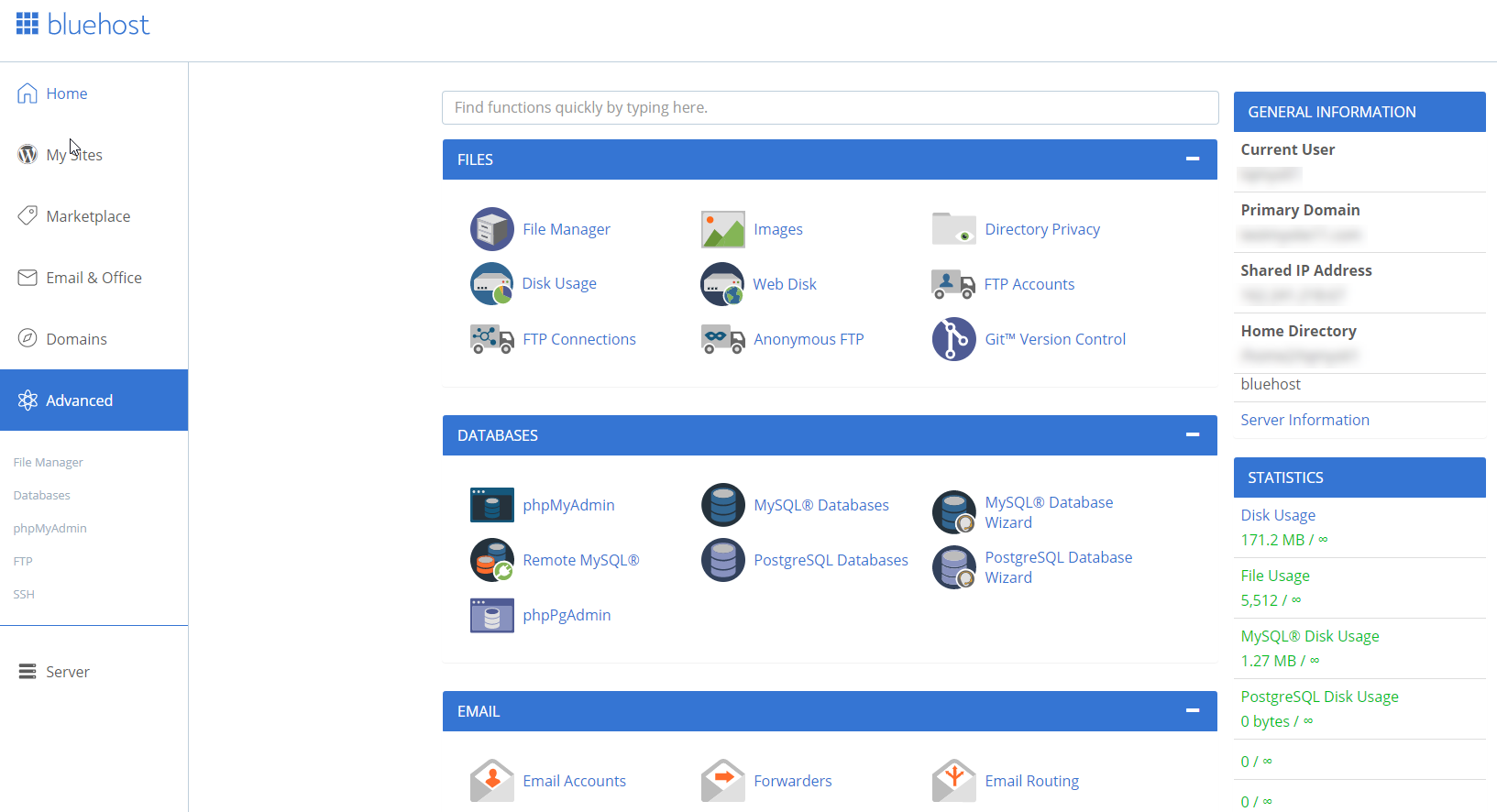Open the Email Routing text link
1497x812 pixels.
[x=1031, y=781]
